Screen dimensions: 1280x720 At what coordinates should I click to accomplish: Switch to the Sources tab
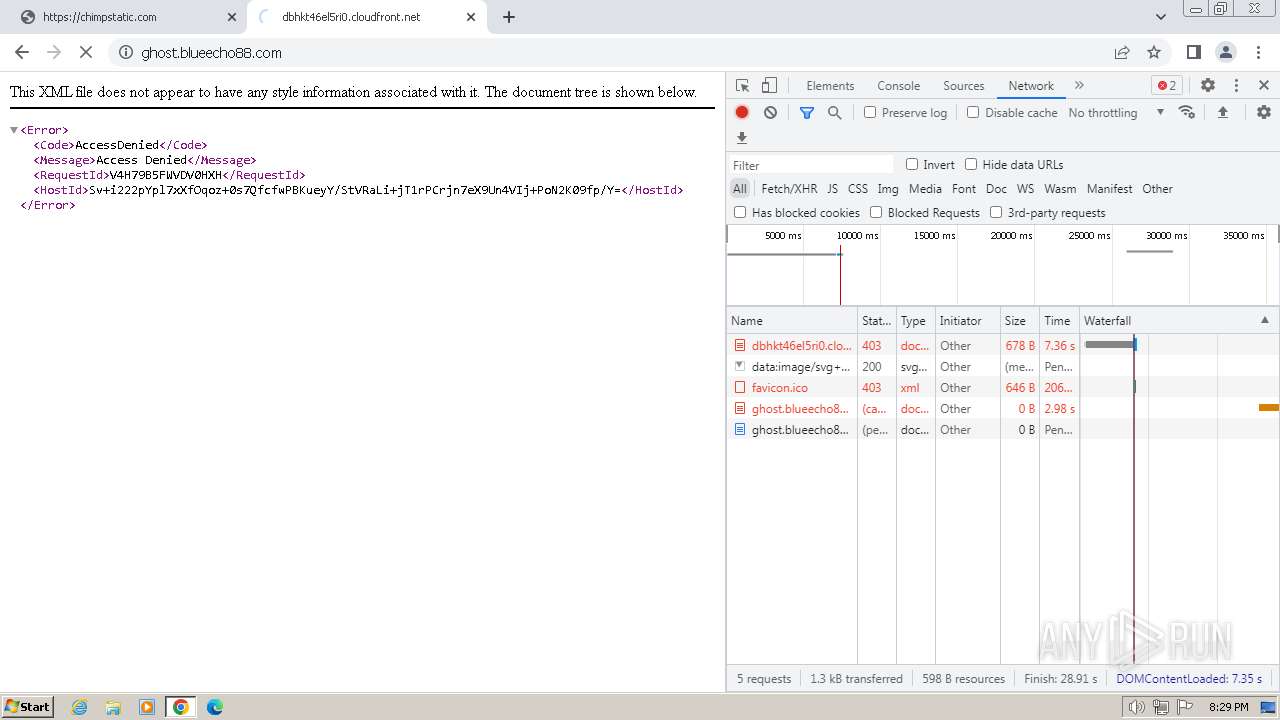[x=964, y=86]
